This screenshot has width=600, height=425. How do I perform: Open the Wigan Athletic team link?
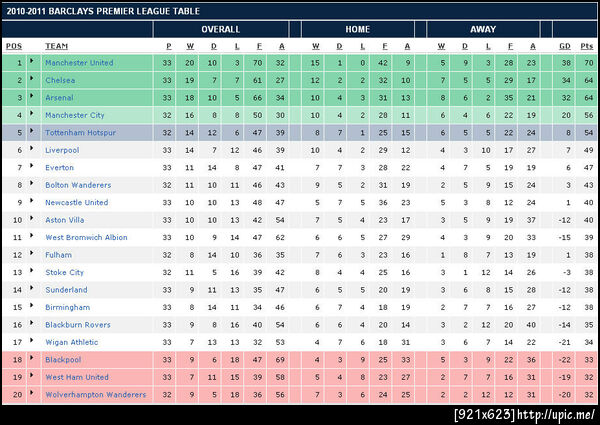coord(72,343)
